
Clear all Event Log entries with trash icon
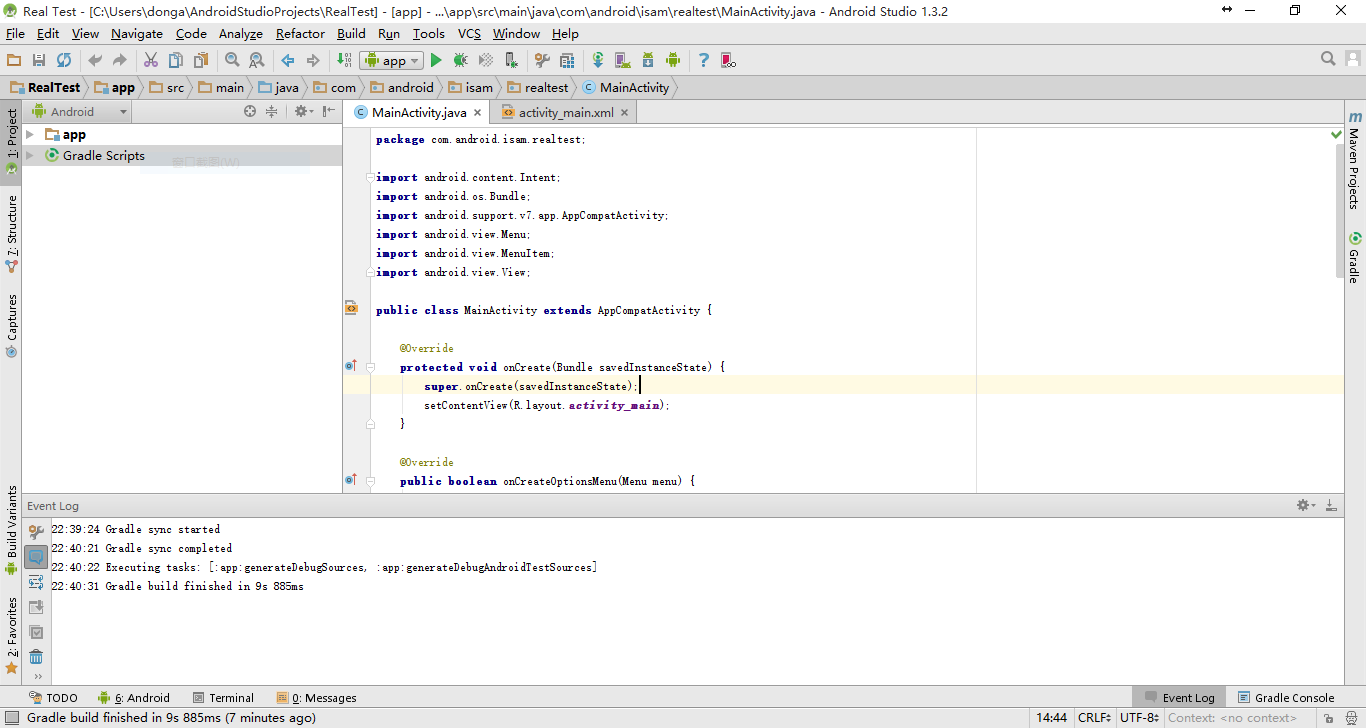click(x=36, y=657)
